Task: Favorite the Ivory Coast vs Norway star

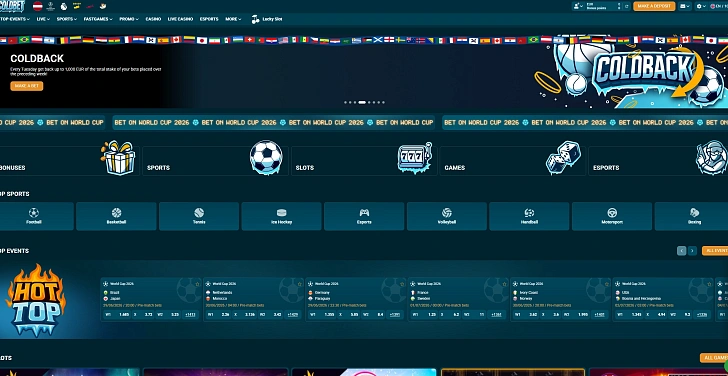Action: pos(607,284)
